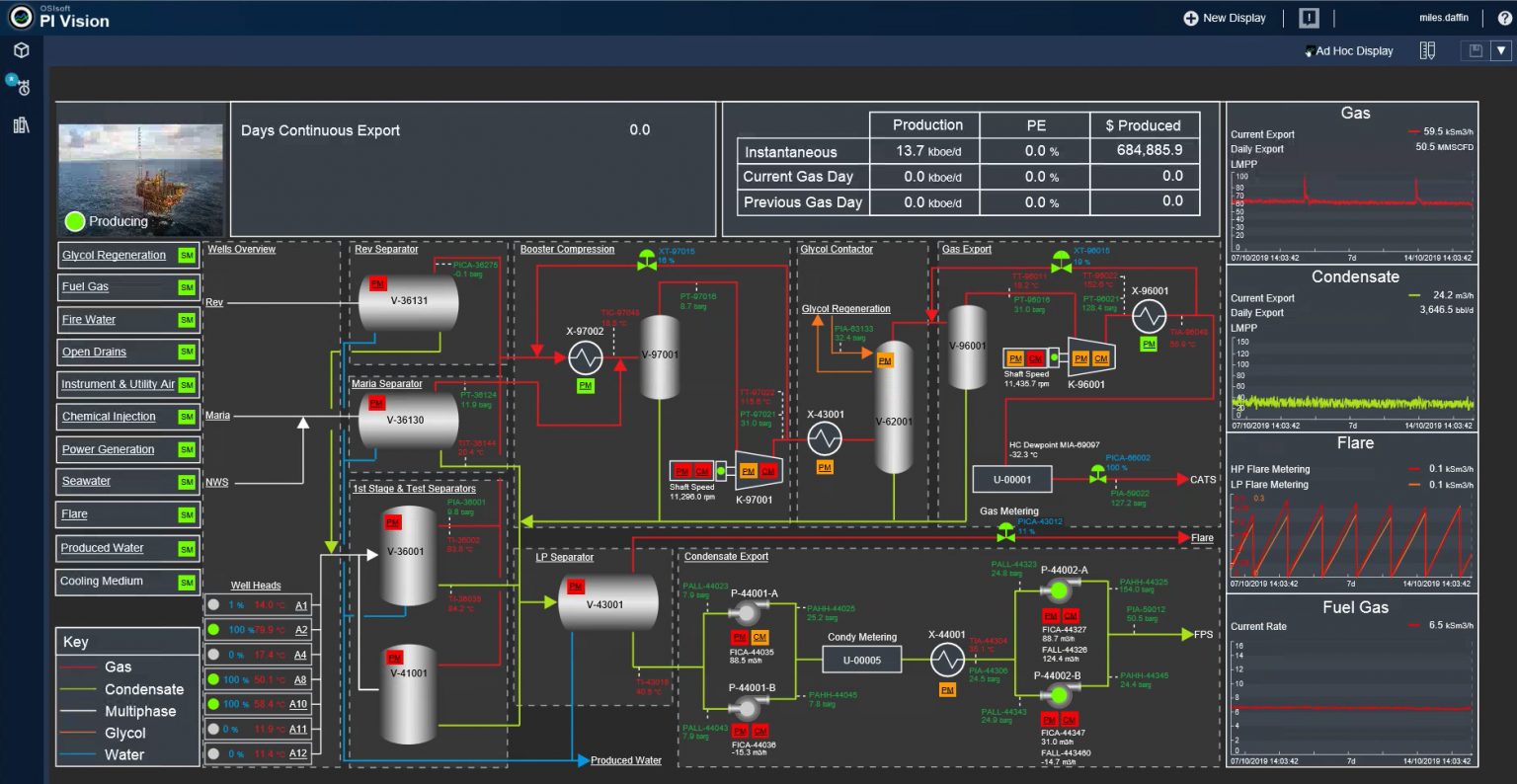The height and width of the screenshot is (784, 1517).
Task: Open the Events pane via clock icon
Action: click(x=25, y=87)
